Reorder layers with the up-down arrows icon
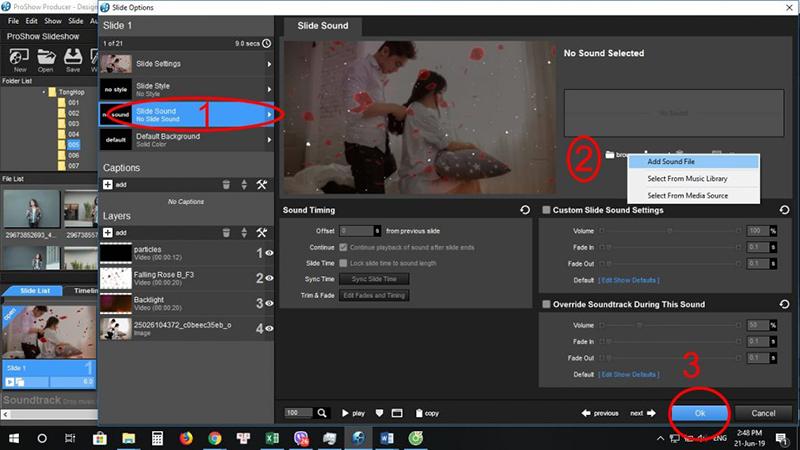 coord(244,233)
